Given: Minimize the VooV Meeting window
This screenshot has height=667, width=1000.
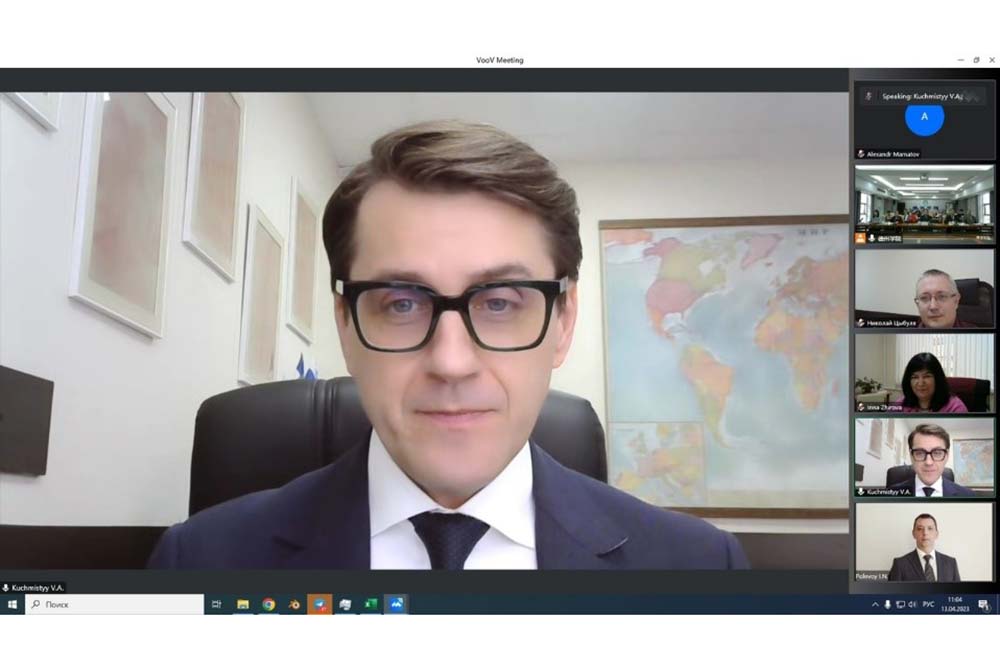Looking at the screenshot, I should click(x=960, y=60).
